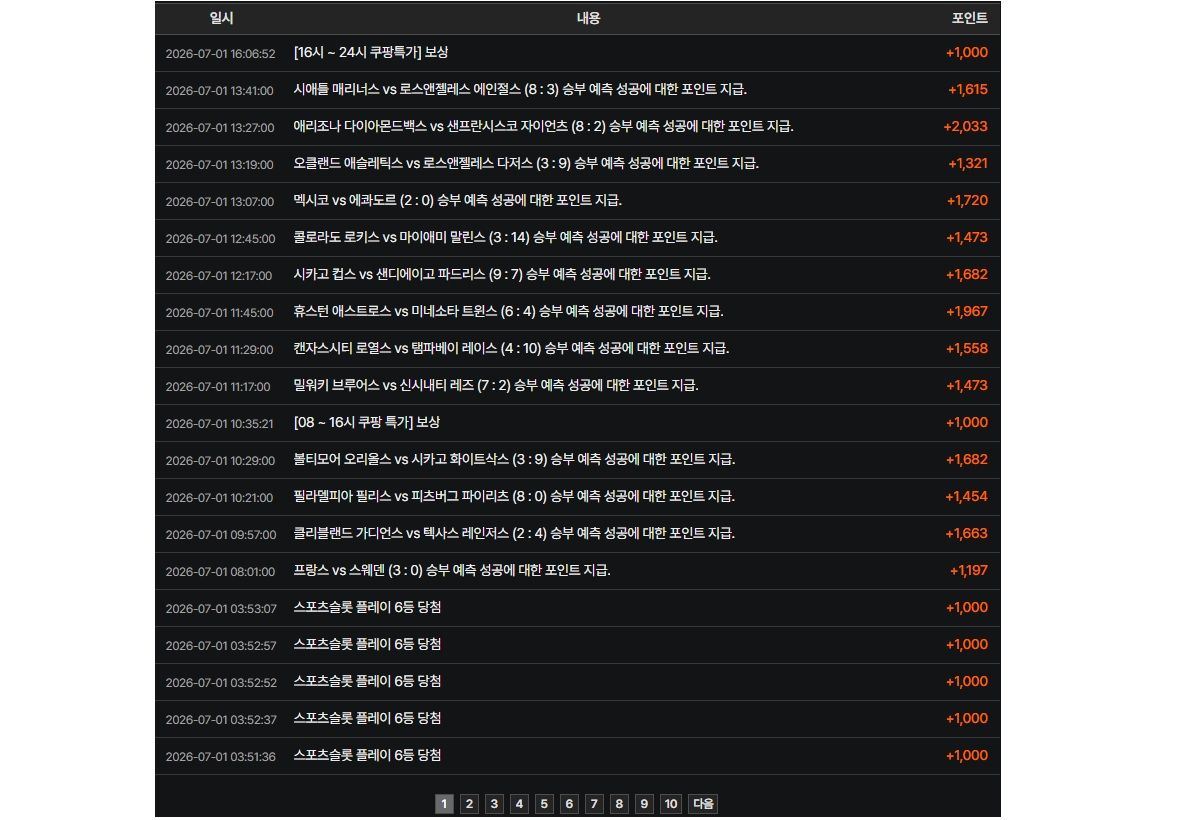Select the [16시 ~ 24시 쿠팡특가] 보상 row text
This screenshot has height=820, width=1178.
click(370, 53)
